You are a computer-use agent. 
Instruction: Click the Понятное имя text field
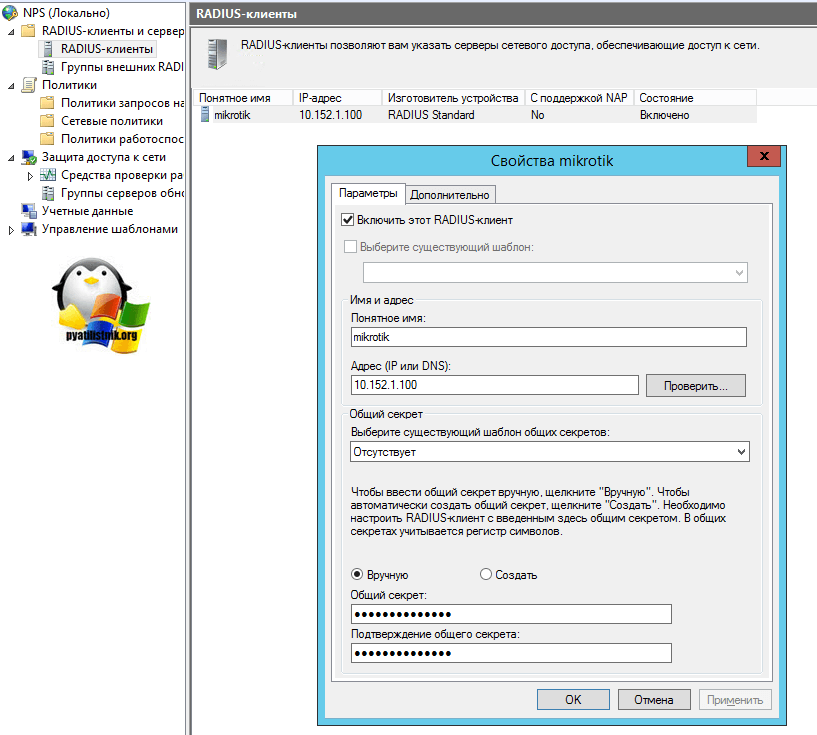[549, 338]
